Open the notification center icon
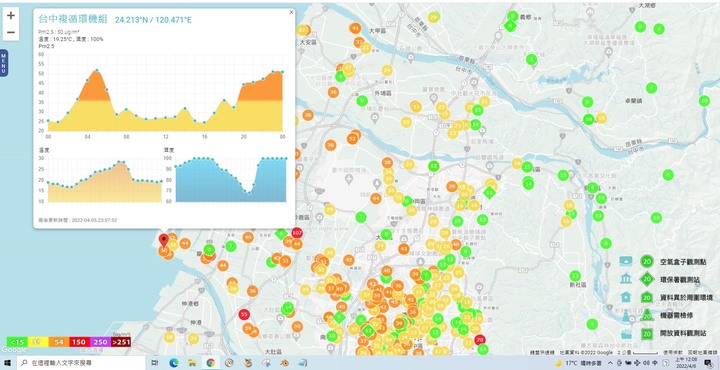720x370 pixels. tap(708, 363)
